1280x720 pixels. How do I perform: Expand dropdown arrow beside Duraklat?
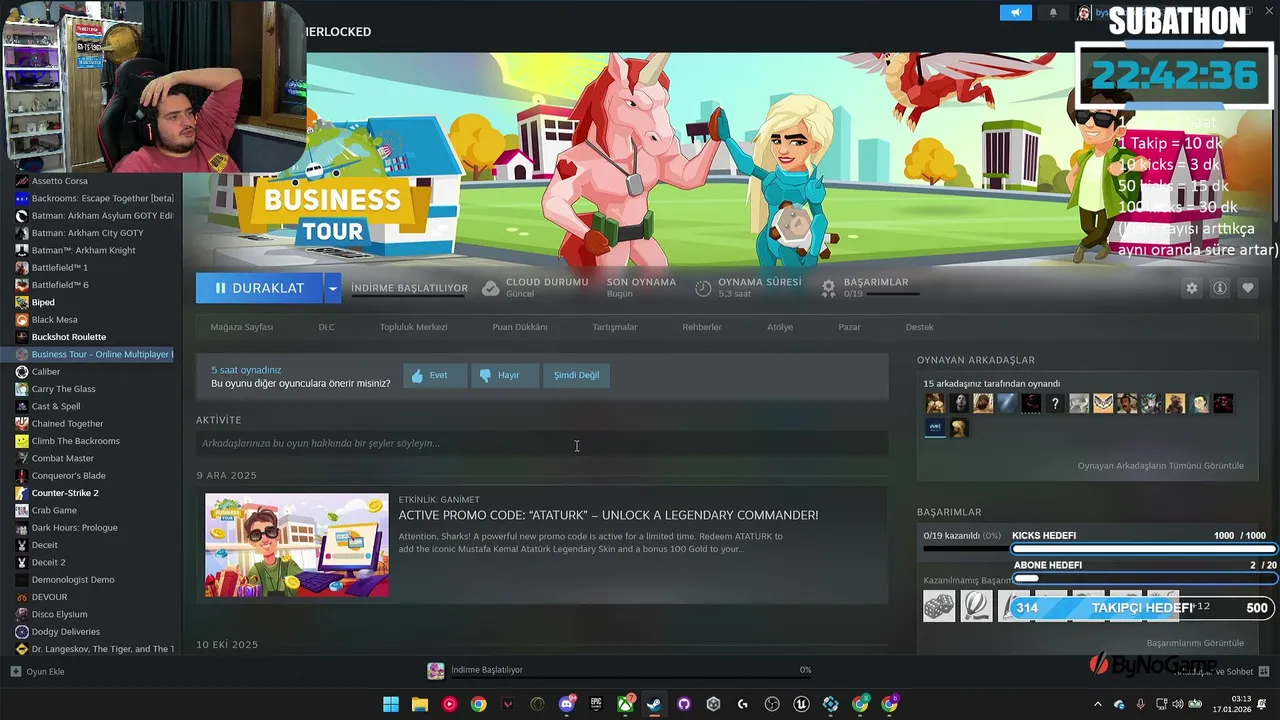tap(332, 288)
